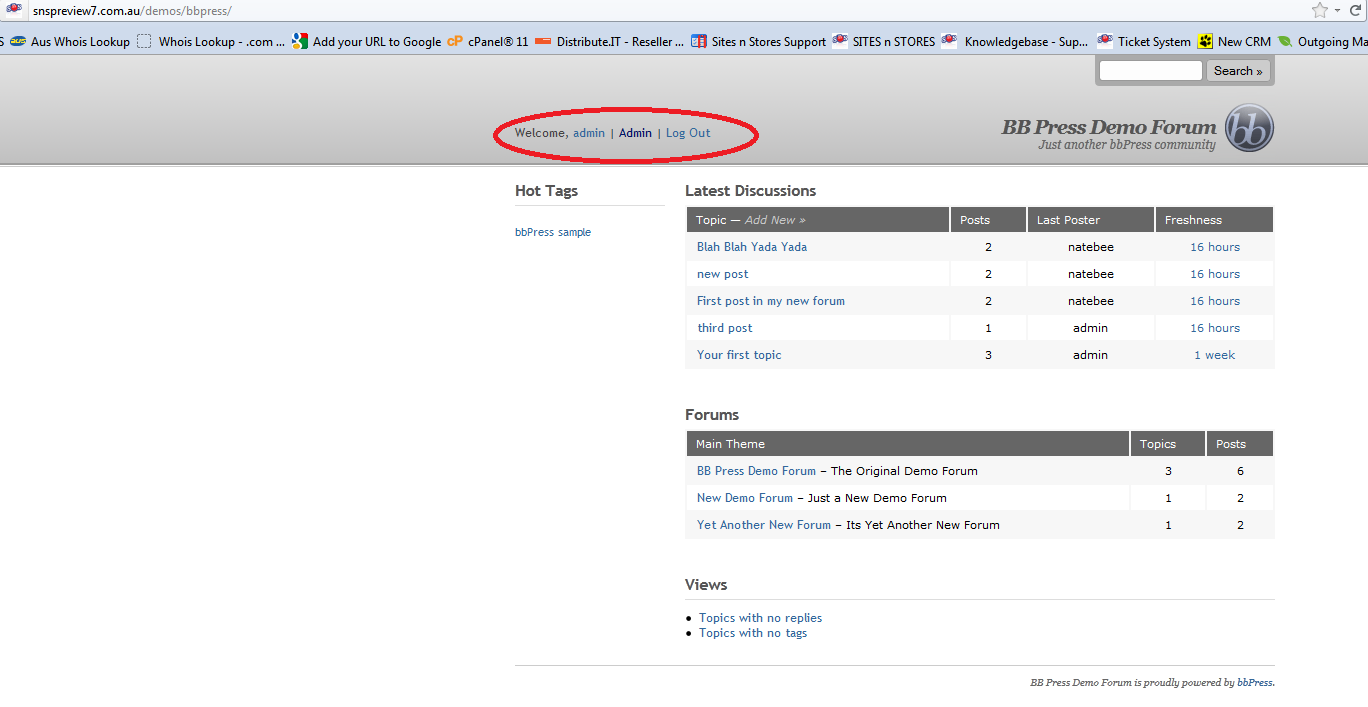Click the tagline Just another bbPress community

click(1127, 145)
